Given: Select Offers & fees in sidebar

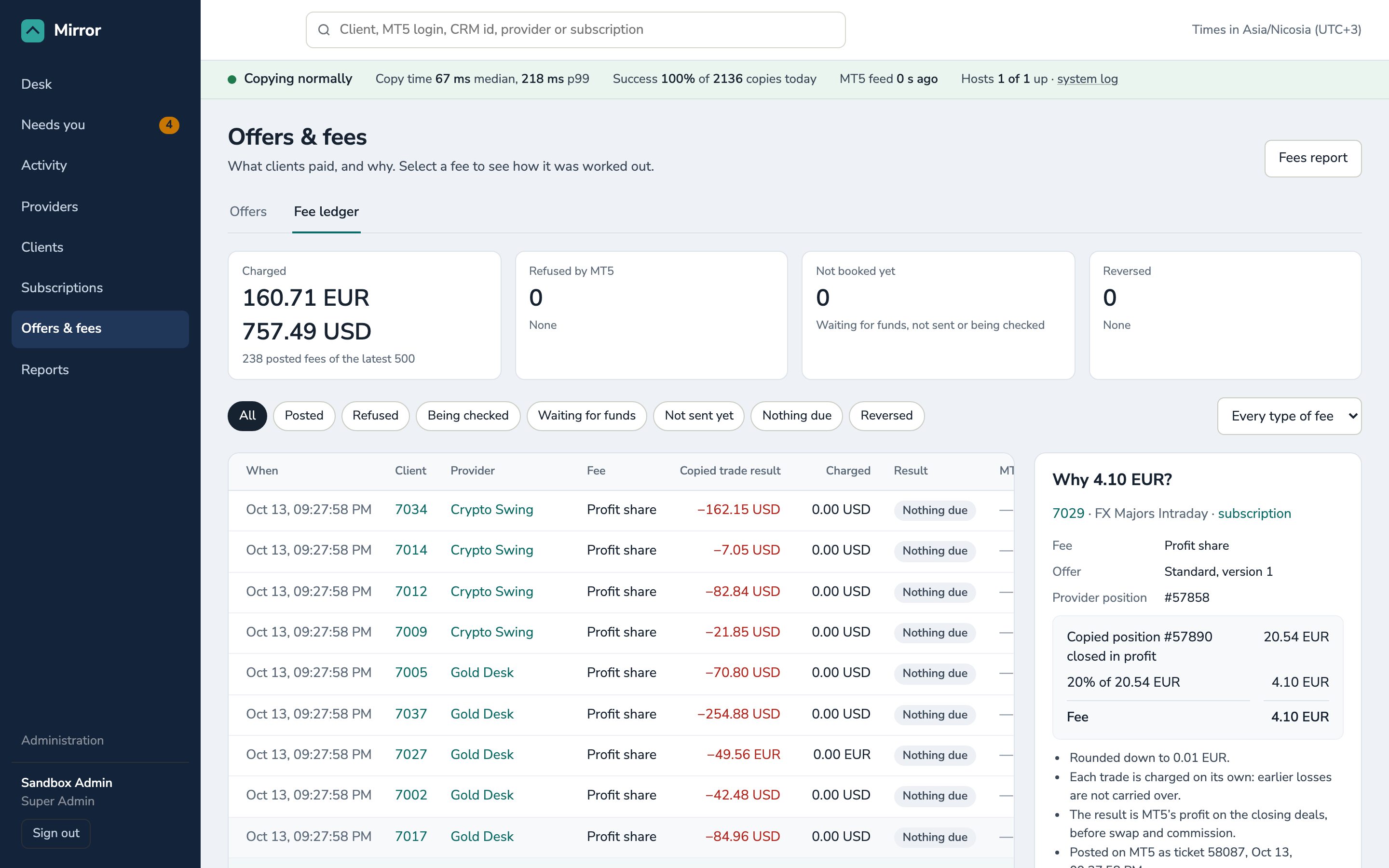Looking at the screenshot, I should (x=100, y=329).
